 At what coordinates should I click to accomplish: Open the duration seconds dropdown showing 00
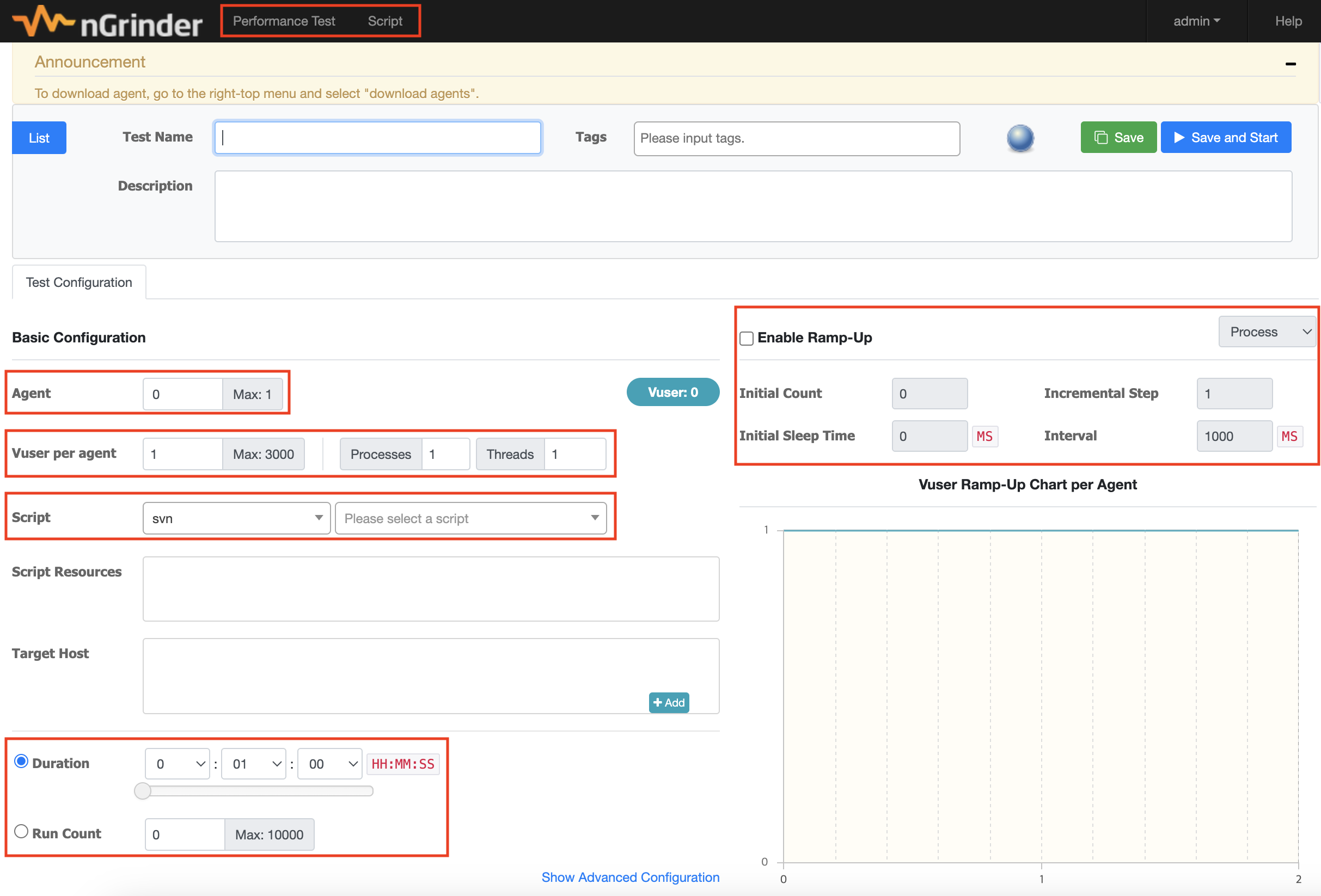click(x=329, y=764)
